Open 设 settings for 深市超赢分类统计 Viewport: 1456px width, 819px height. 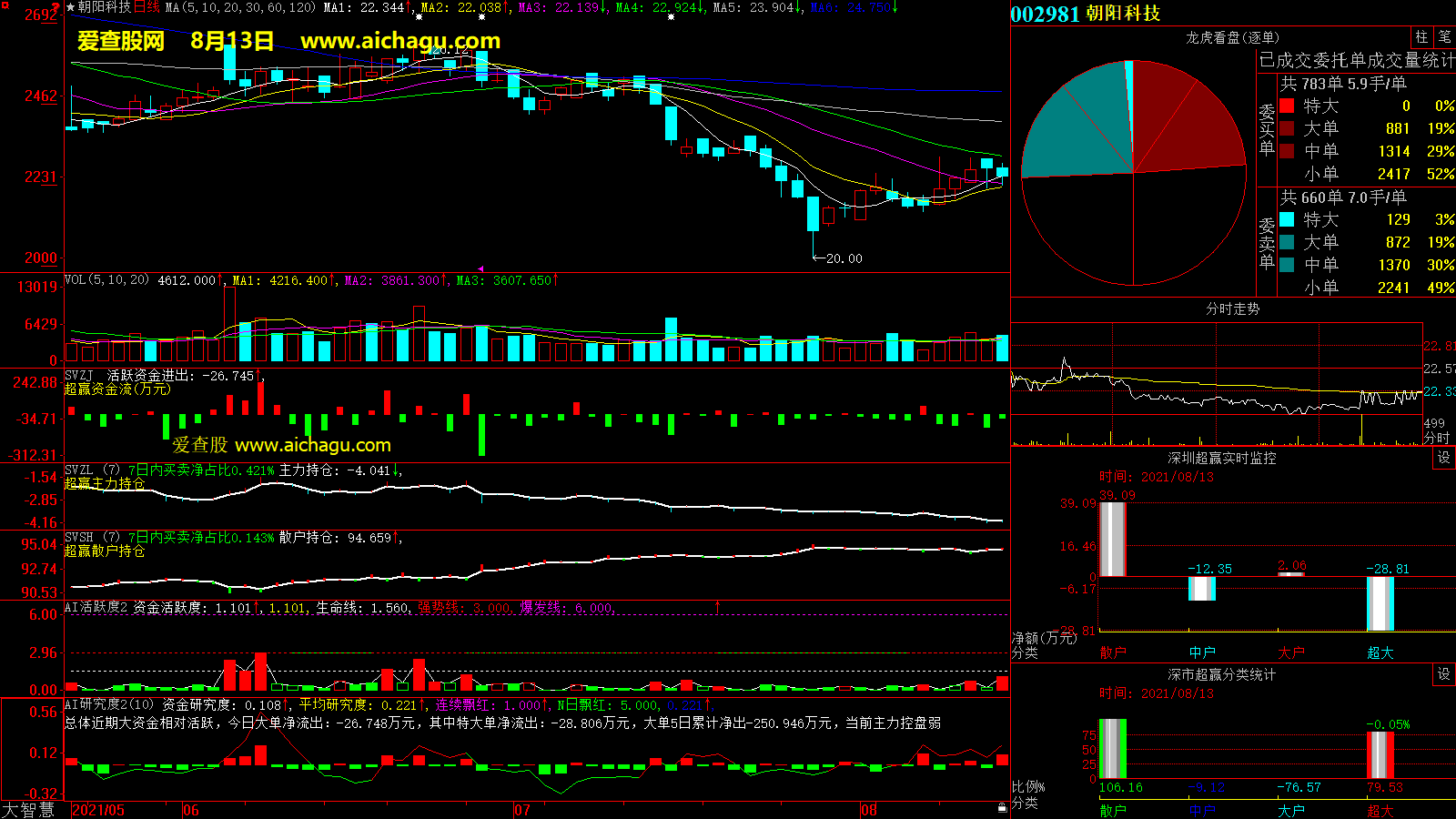point(1444,674)
